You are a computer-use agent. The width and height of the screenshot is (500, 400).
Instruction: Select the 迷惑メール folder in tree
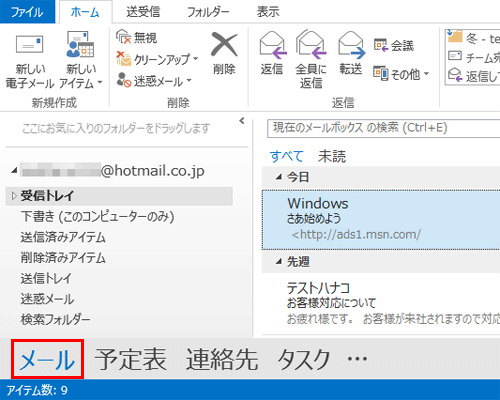click(x=47, y=299)
